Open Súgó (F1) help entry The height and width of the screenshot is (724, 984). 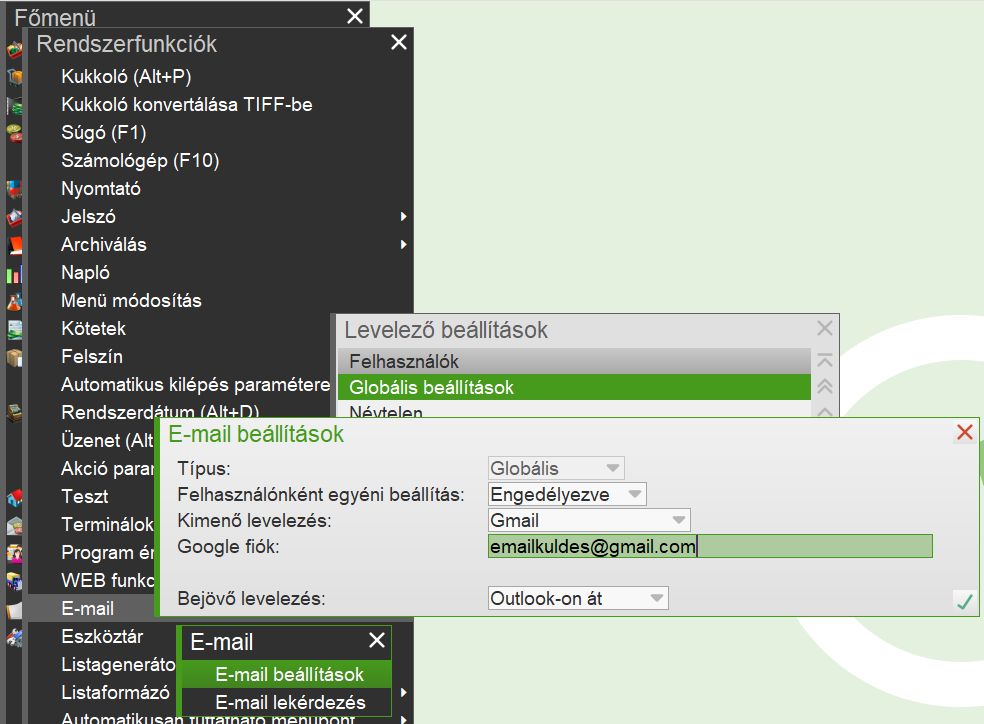point(104,132)
